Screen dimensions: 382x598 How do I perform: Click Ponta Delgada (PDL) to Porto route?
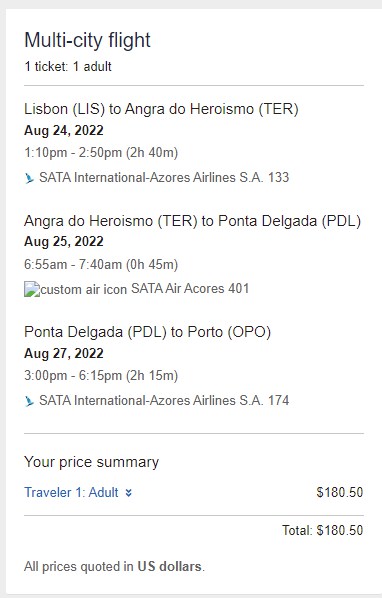point(148,332)
